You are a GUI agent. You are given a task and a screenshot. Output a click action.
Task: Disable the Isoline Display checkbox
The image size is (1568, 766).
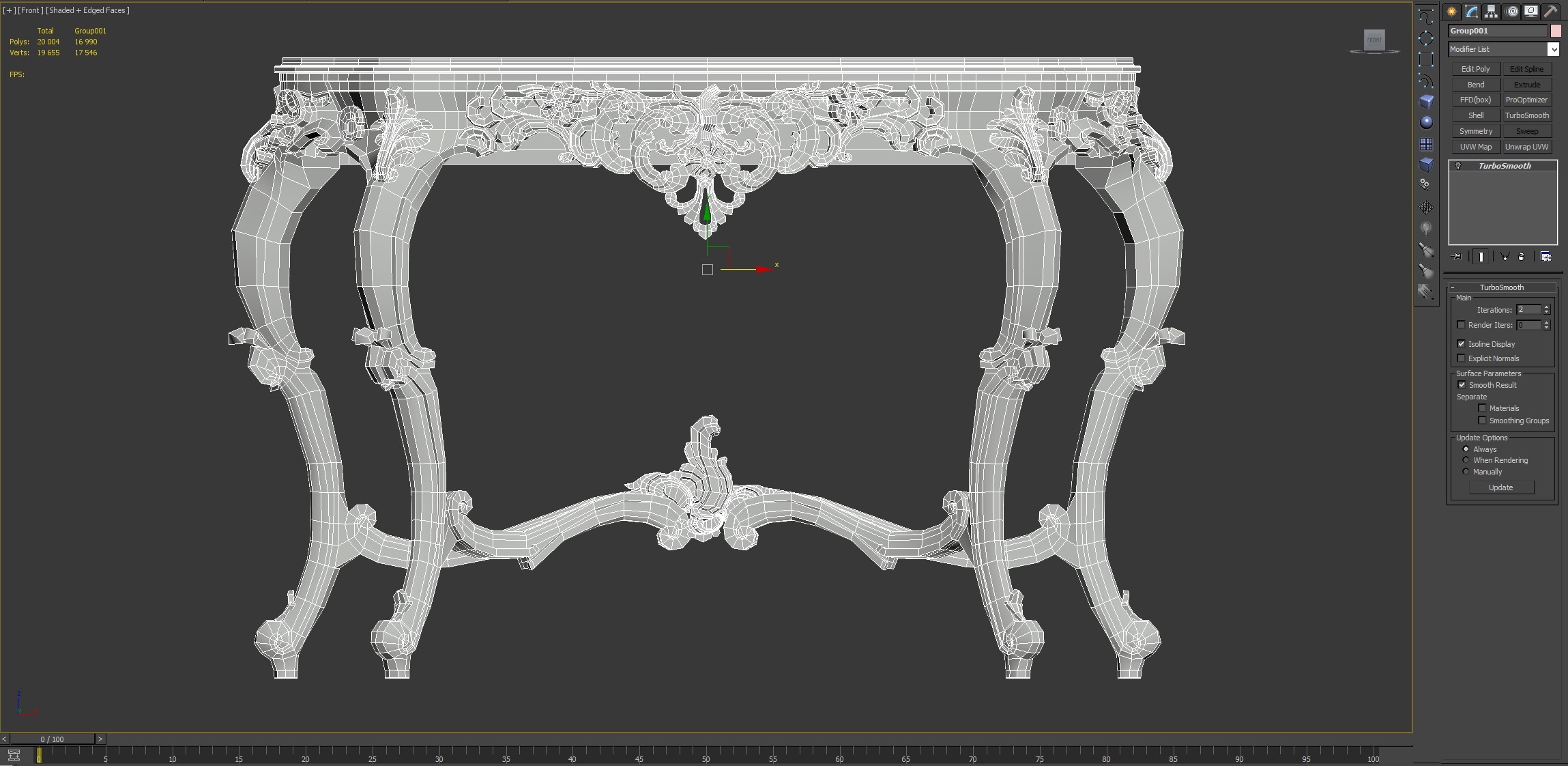tap(1461, 344)
